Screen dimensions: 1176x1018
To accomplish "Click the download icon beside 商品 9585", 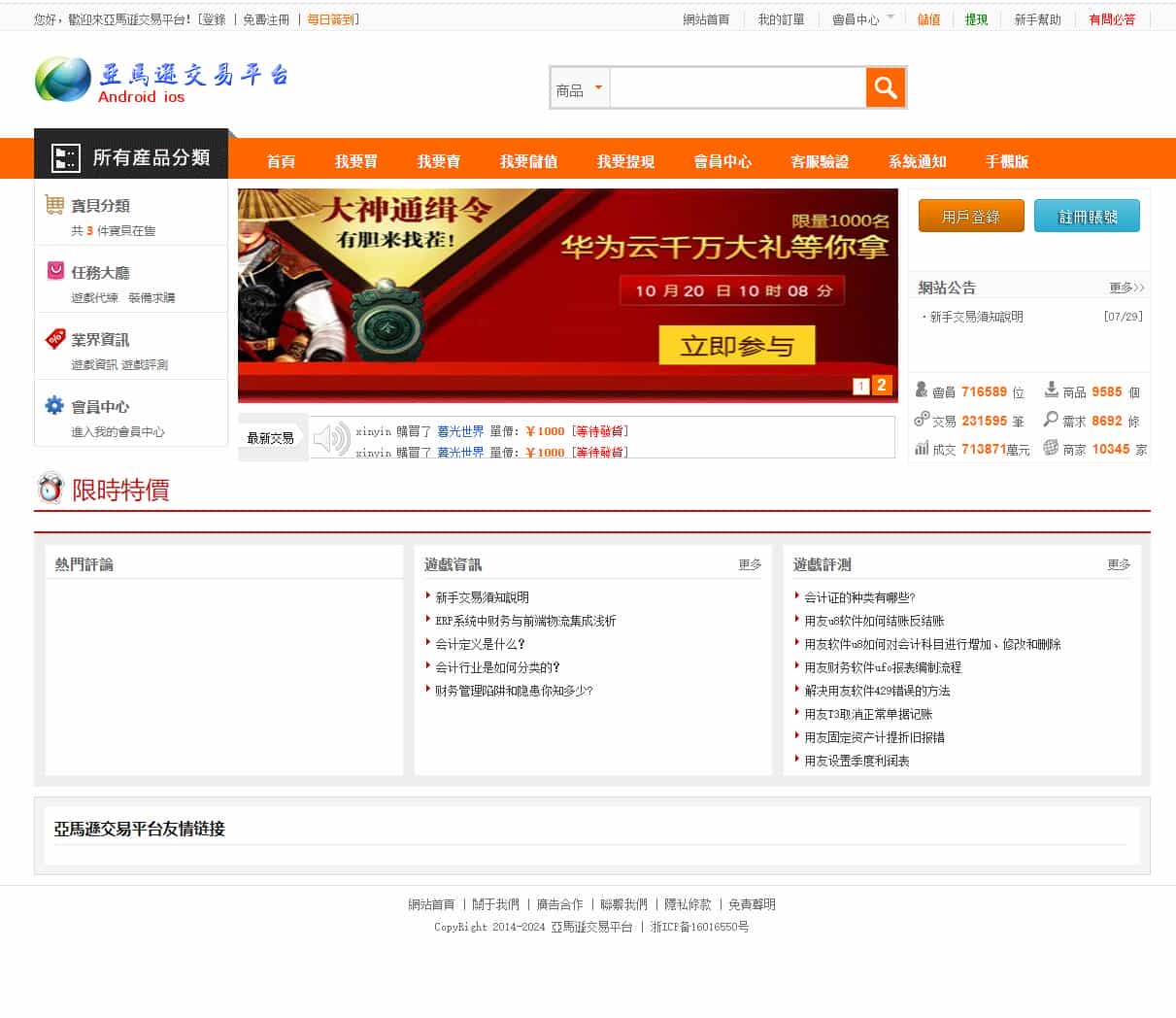I will tap(1051, 390).
